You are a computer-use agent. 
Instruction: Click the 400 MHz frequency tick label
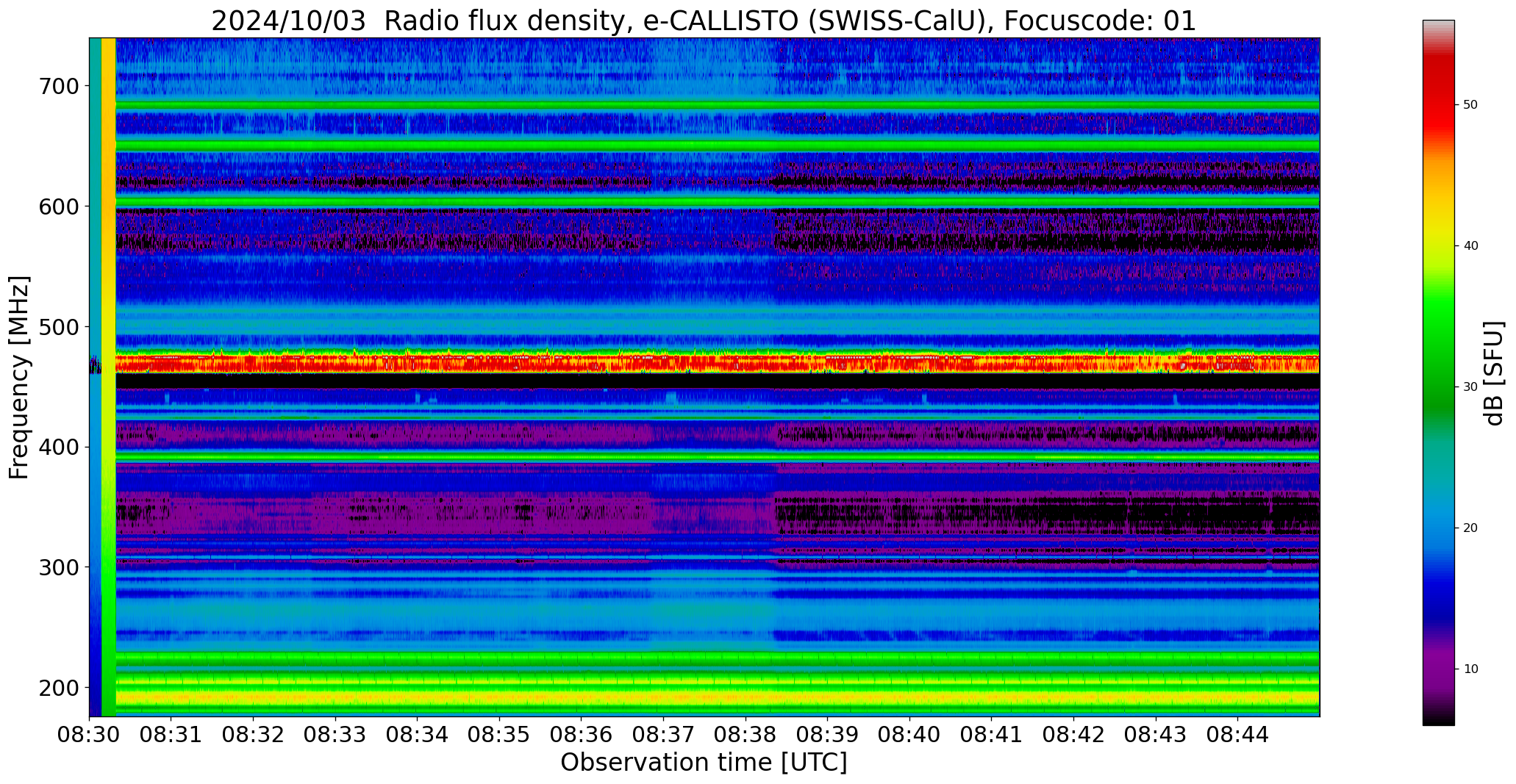coord(58,447)
